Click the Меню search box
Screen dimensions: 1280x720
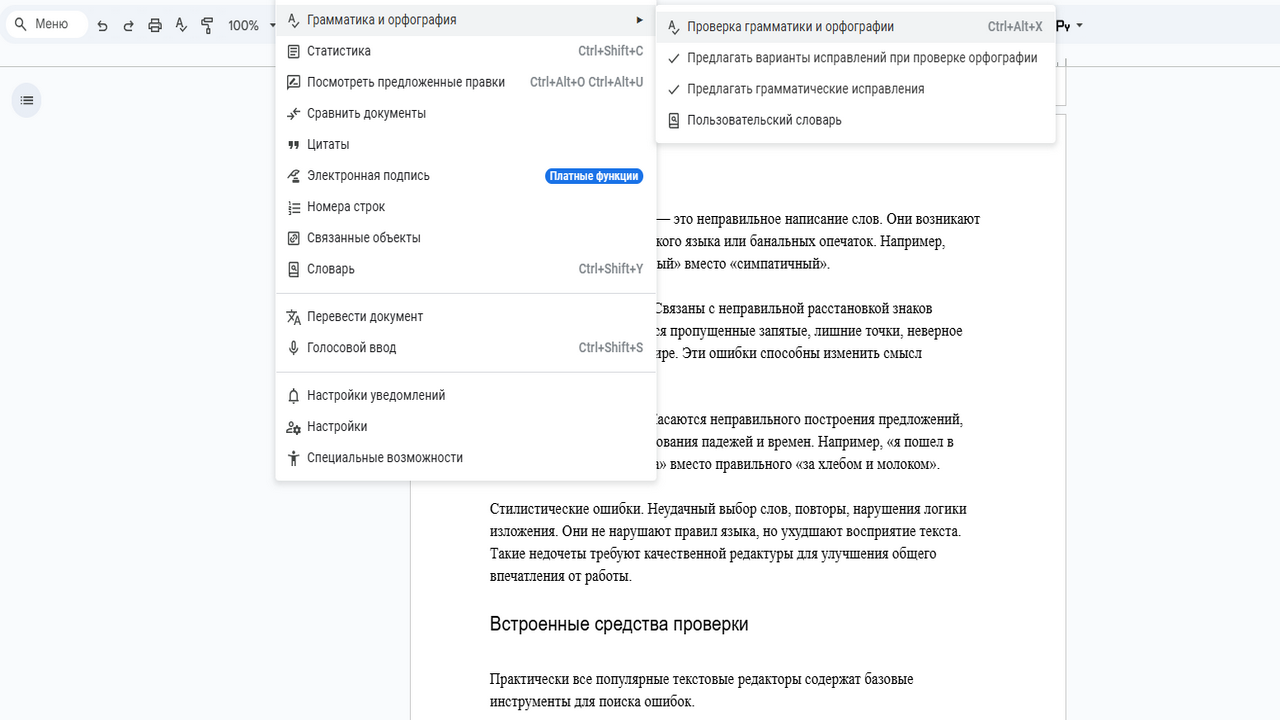[45, 25]
